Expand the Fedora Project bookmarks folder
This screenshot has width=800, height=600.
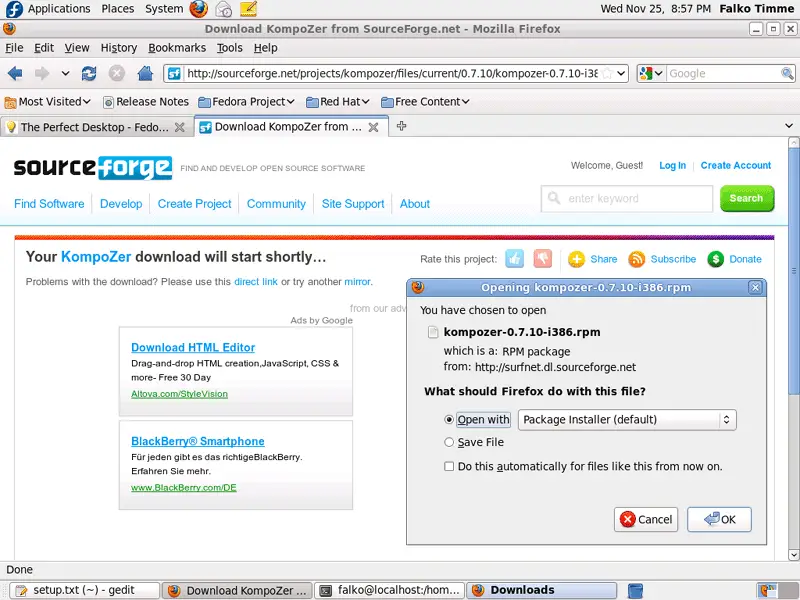pos(246,102)
